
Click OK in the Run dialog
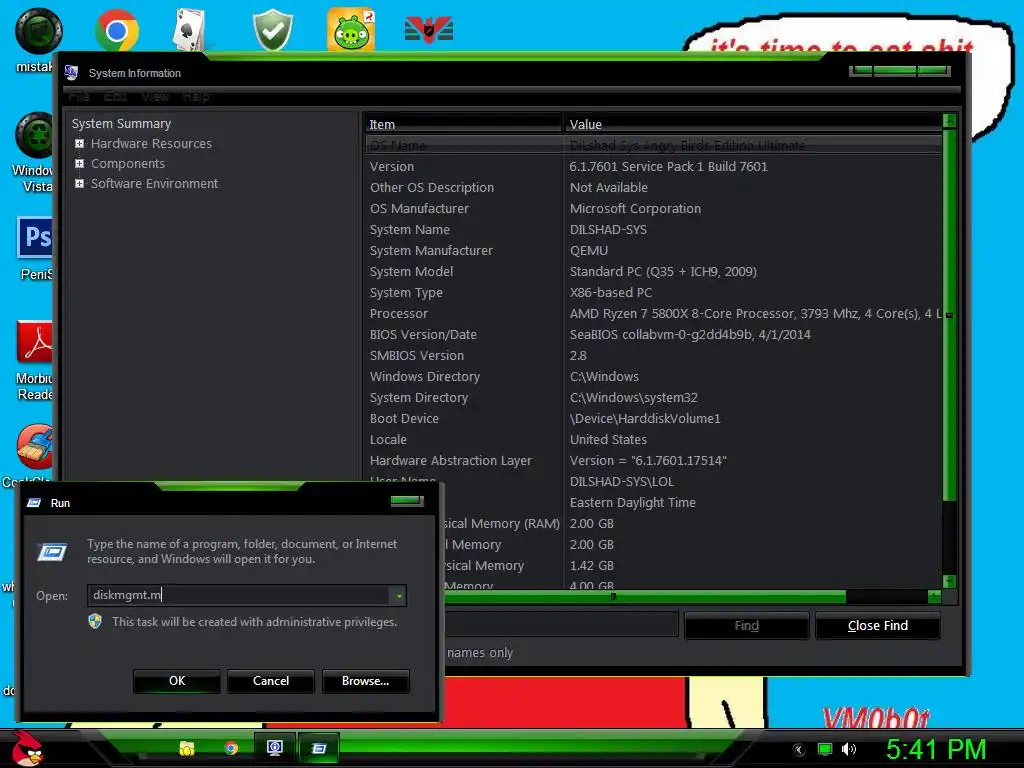(177, 680)
